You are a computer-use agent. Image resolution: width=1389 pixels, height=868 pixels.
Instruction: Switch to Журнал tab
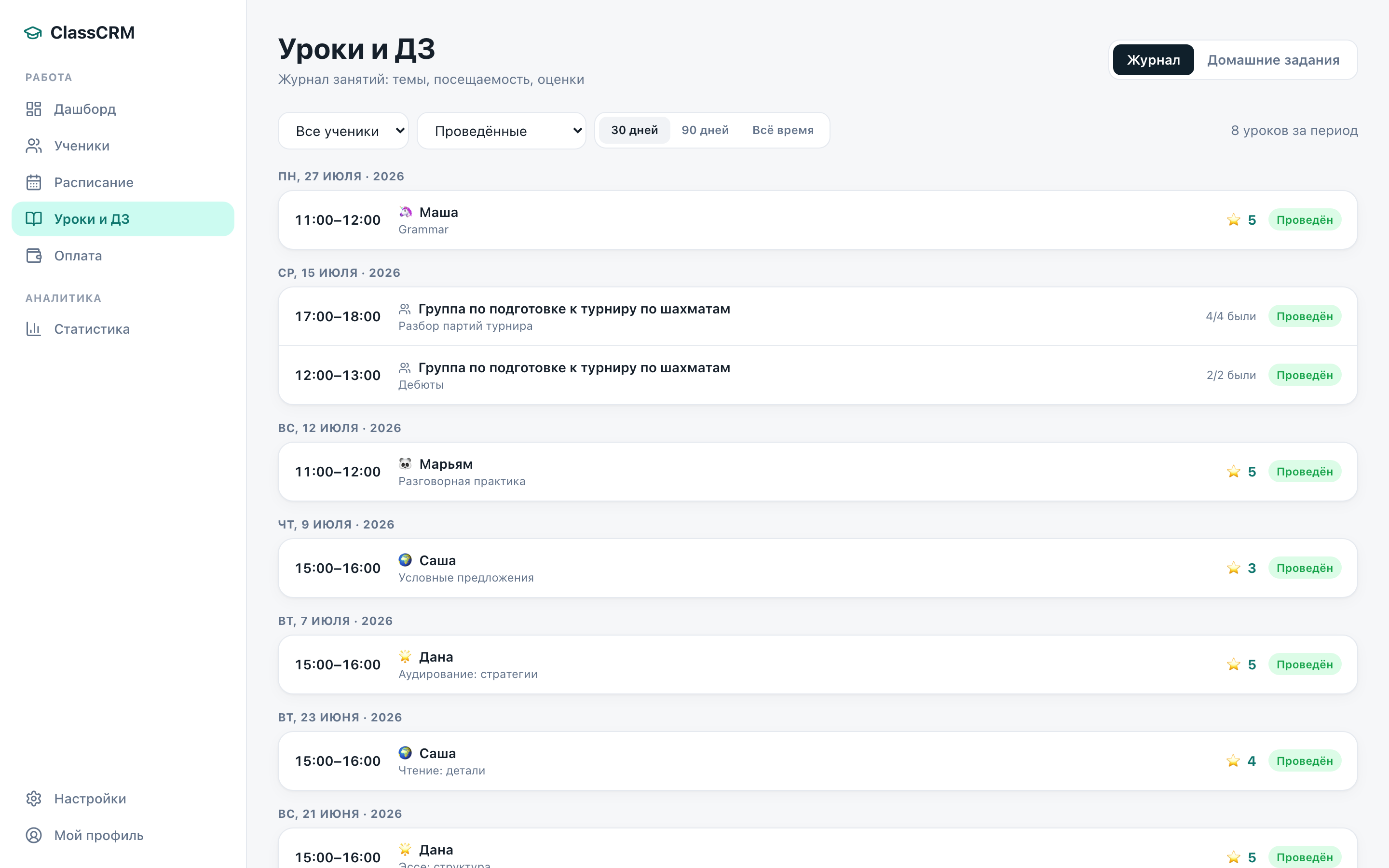coord(1153,60)
